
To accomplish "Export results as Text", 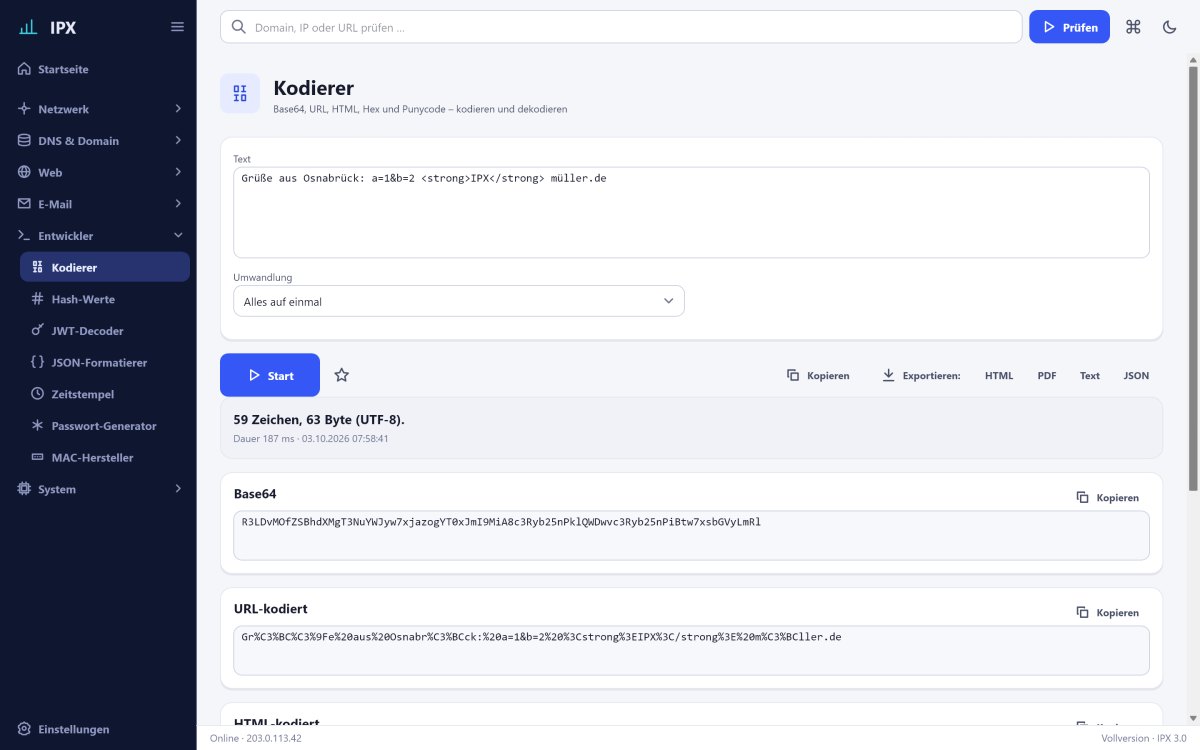I will point(1090,375).
